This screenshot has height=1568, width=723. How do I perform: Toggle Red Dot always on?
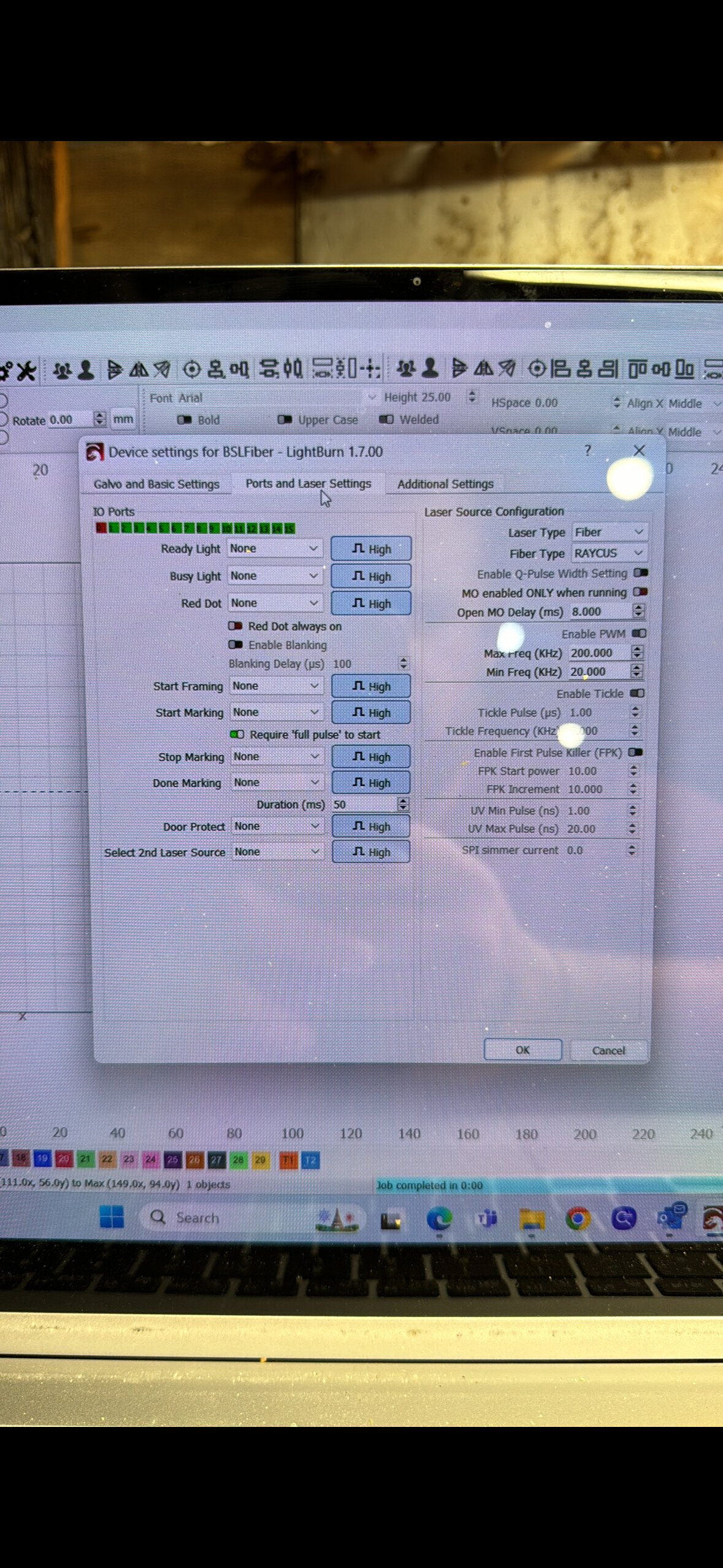coord(235,626)
